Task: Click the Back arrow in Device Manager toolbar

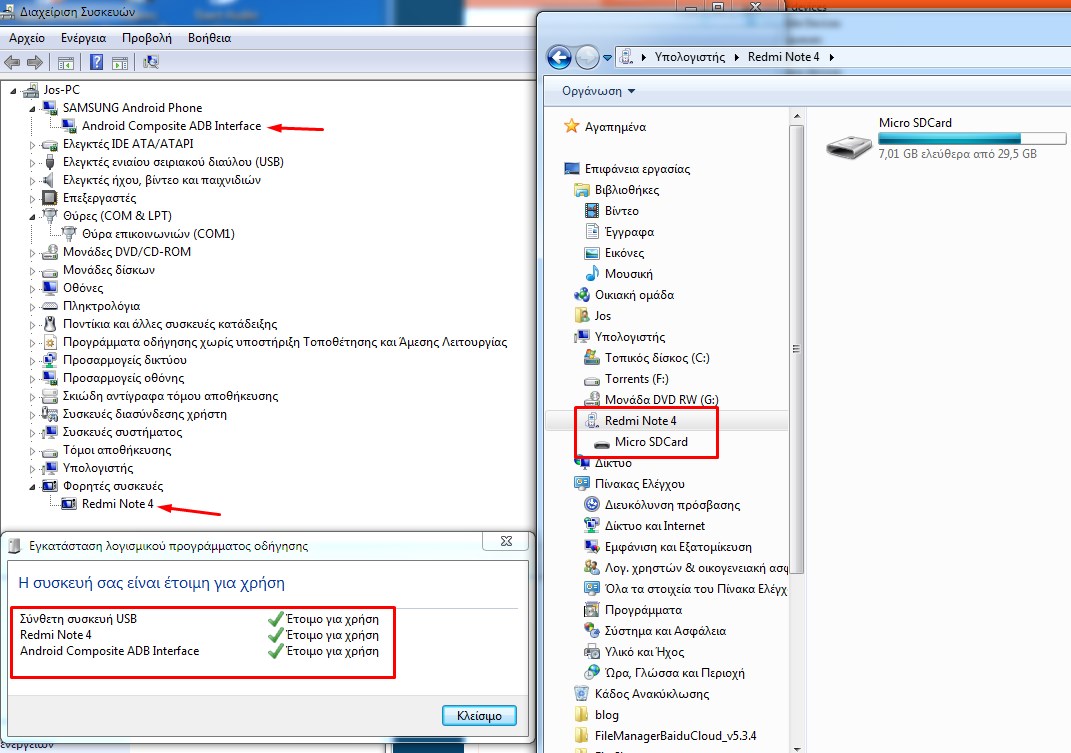Action: pos(12,63)
